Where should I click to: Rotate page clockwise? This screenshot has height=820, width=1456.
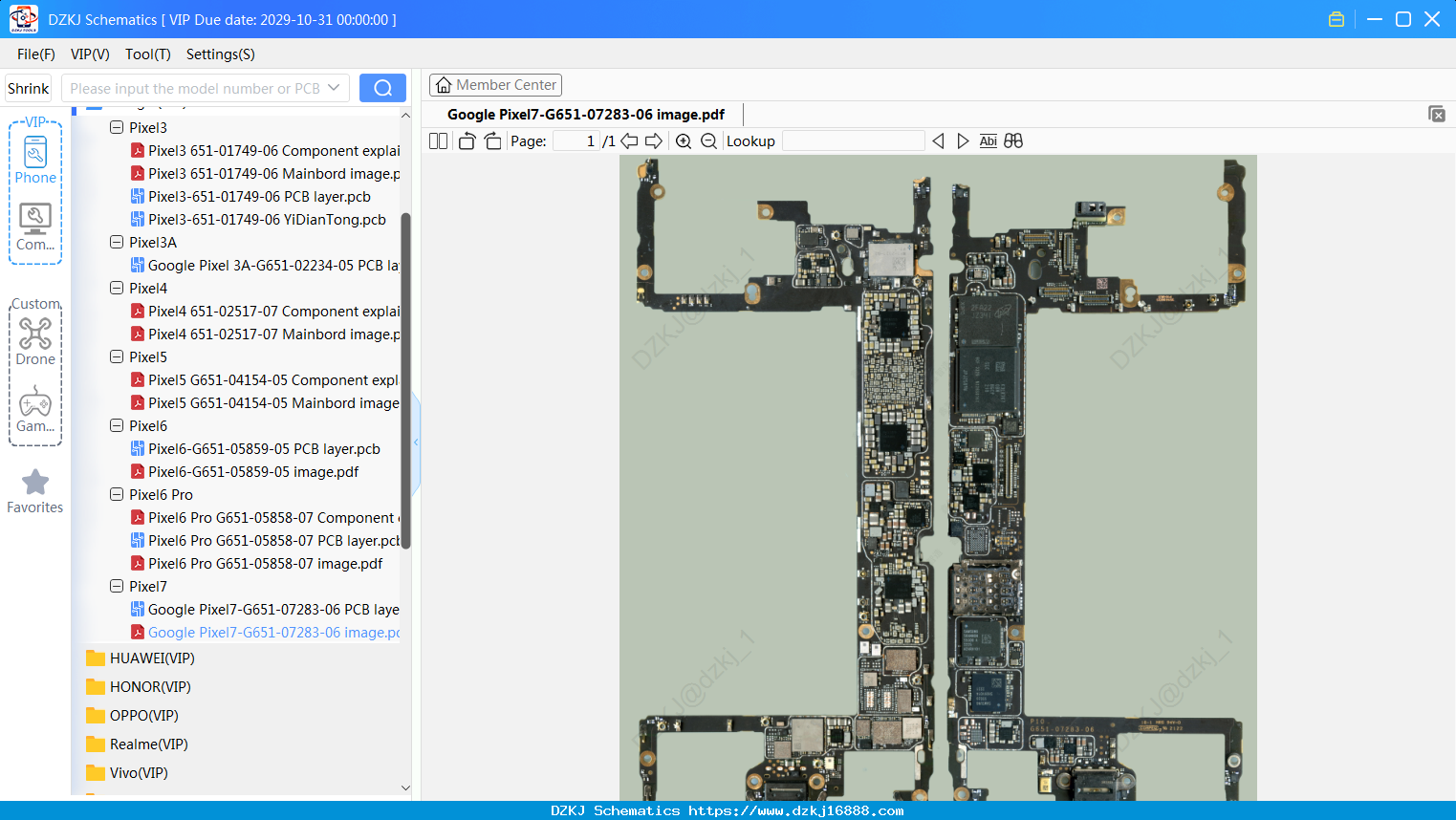point(492,140)
